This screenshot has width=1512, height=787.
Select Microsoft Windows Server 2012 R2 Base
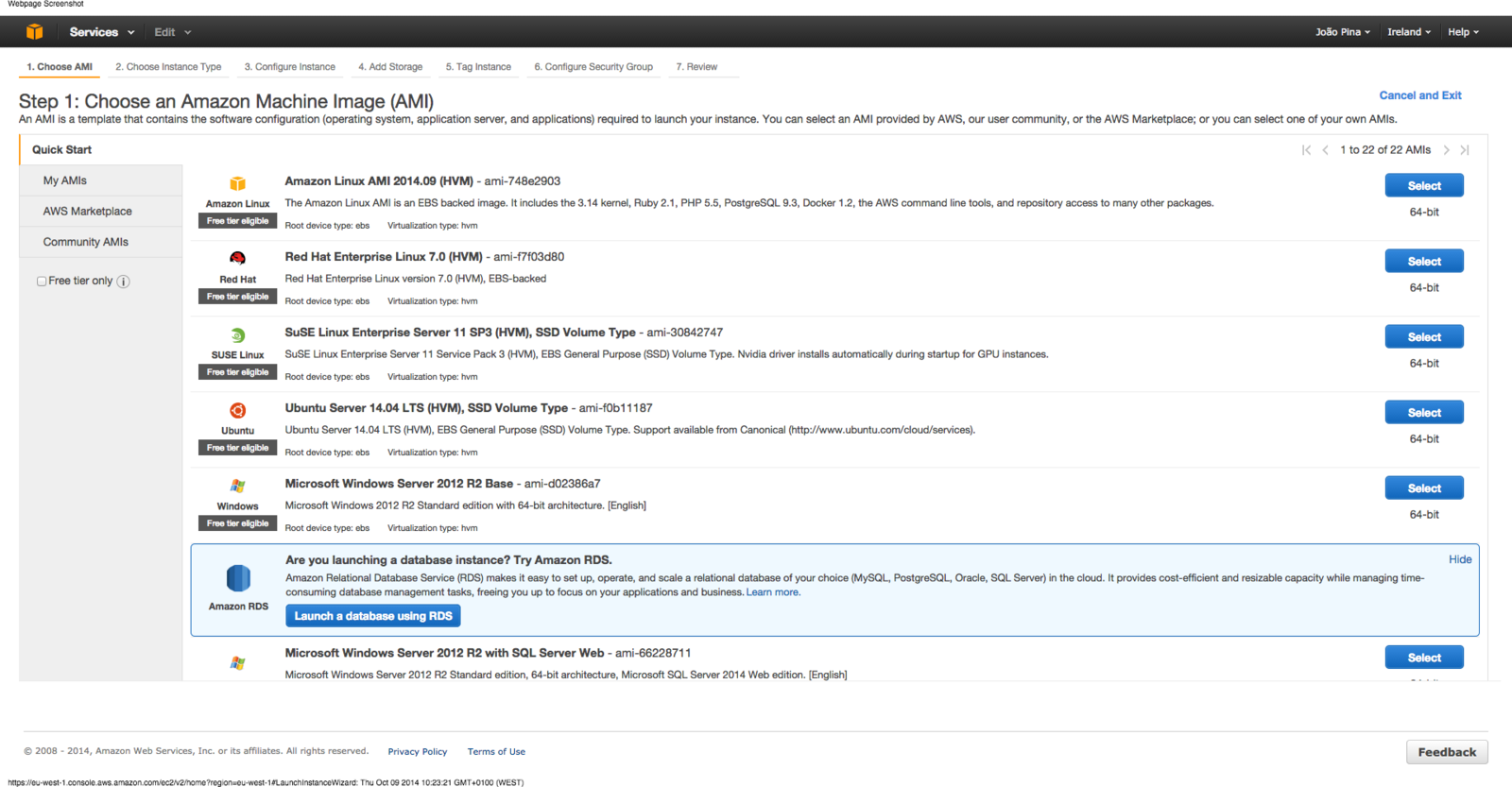[1424, 488]
